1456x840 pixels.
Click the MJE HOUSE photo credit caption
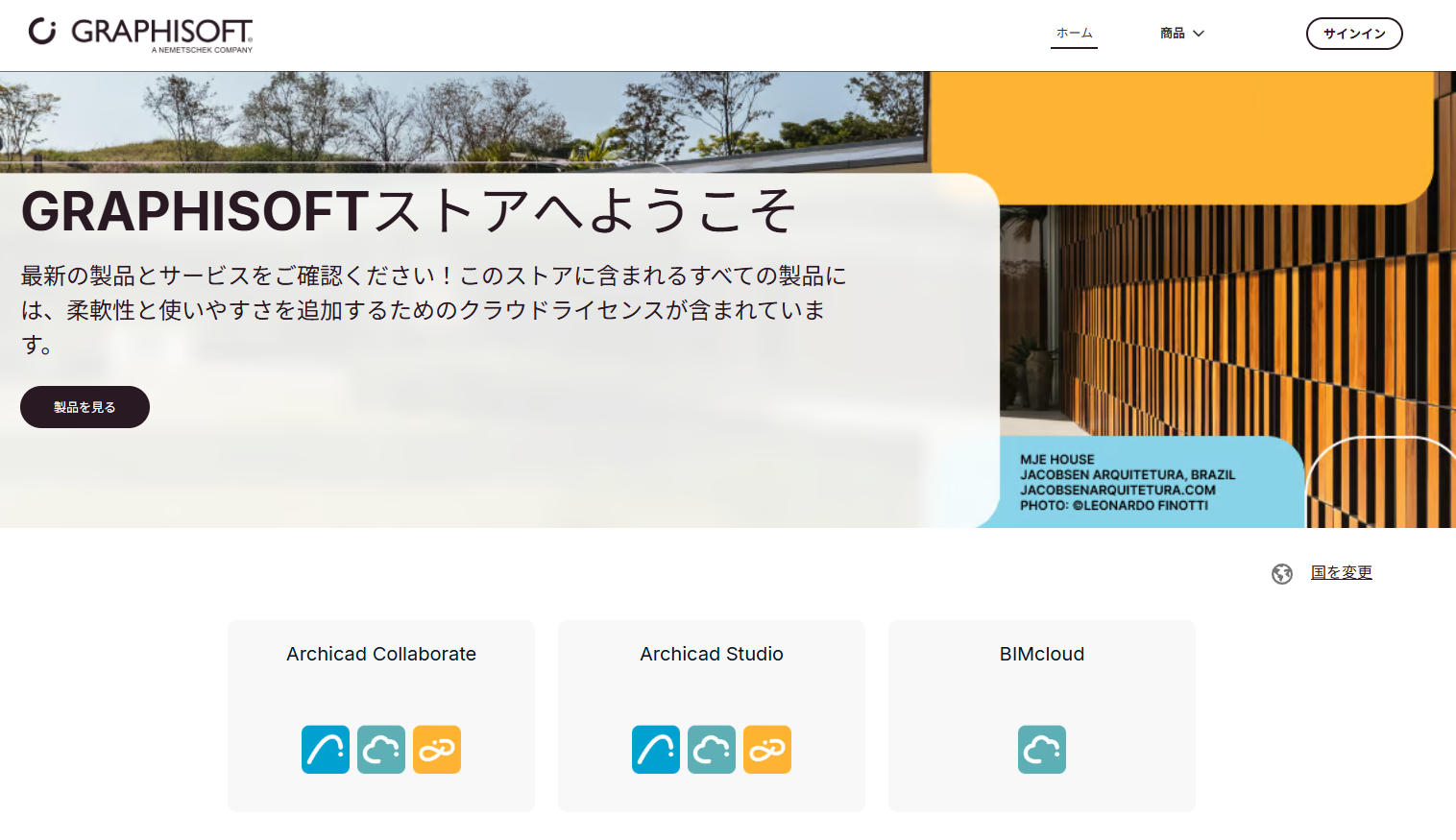pyautogui.click(x=1128, y=482)
